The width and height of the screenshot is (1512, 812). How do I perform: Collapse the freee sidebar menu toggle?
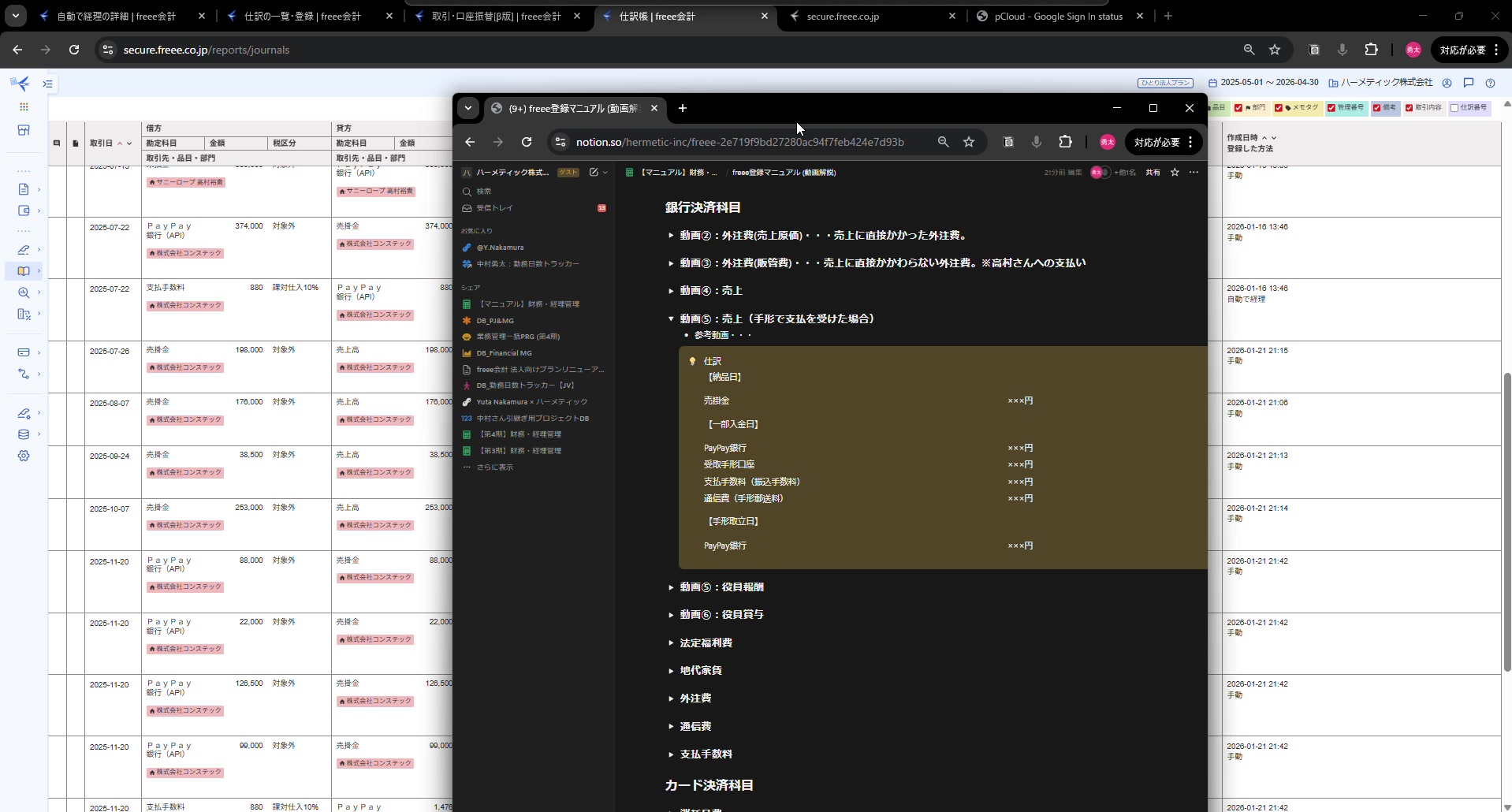click(48, 84)
